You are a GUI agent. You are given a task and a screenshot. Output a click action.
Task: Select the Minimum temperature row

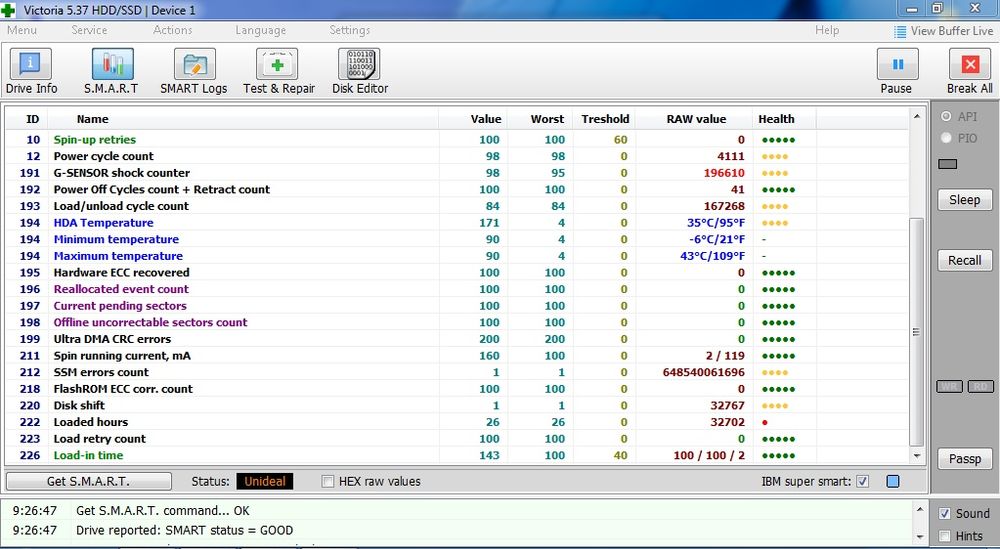coord(457,239)
